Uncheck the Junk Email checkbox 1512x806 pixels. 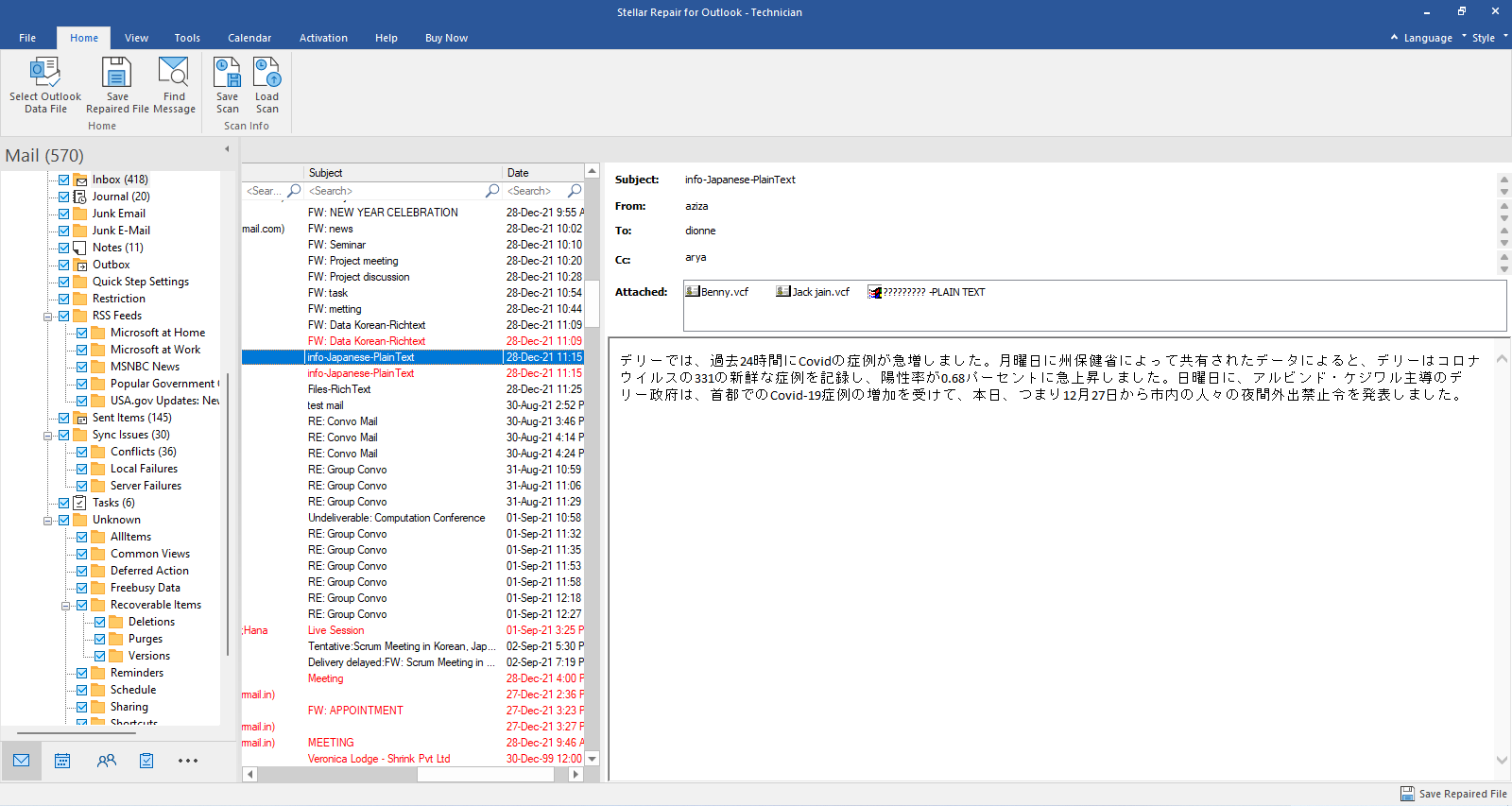[64, 214]
